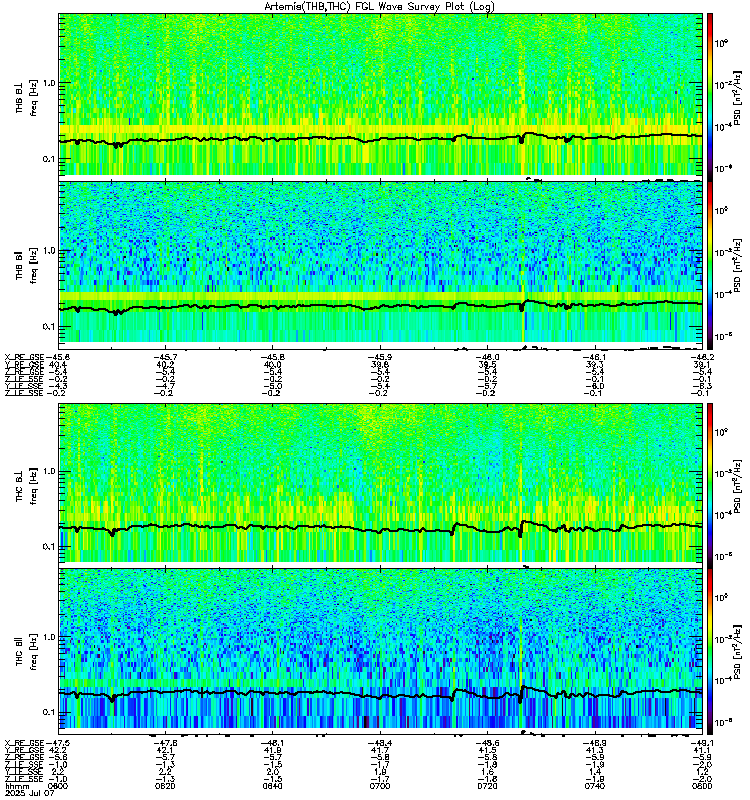Select the 0720 time tick label

[x=487, y=786]
